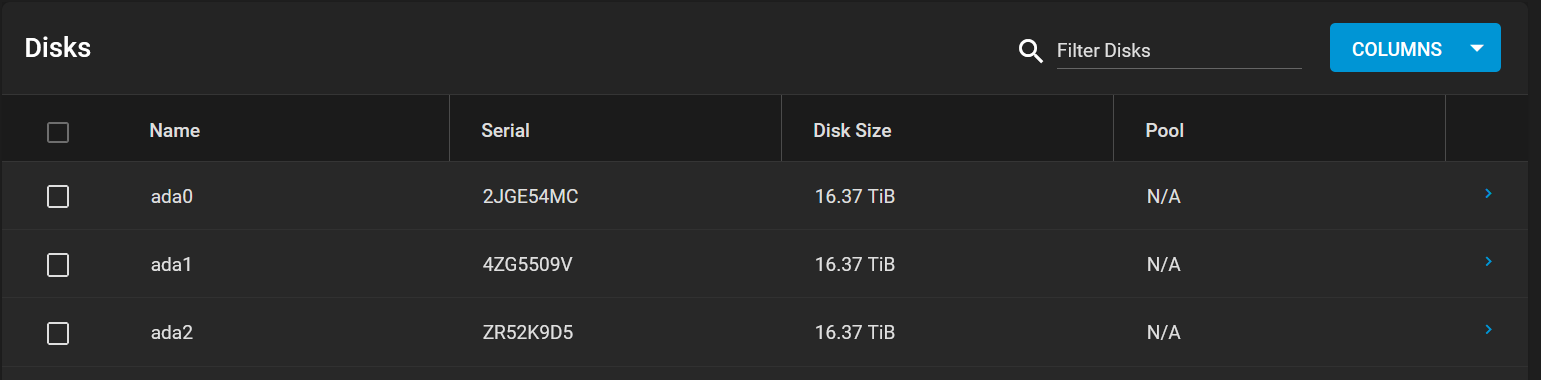
Task: Select the ada1 disk checkbox
Action: pyautogui.click(x=58, y=265)
